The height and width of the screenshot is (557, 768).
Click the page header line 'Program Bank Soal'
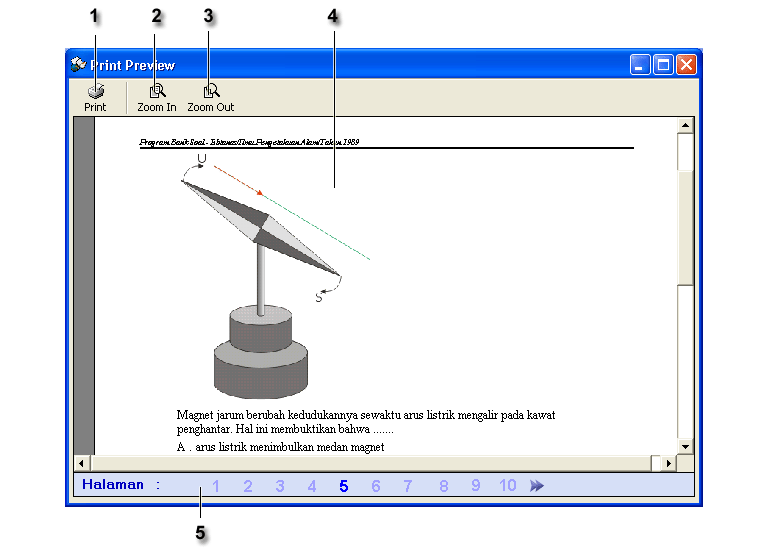[249, 142]
